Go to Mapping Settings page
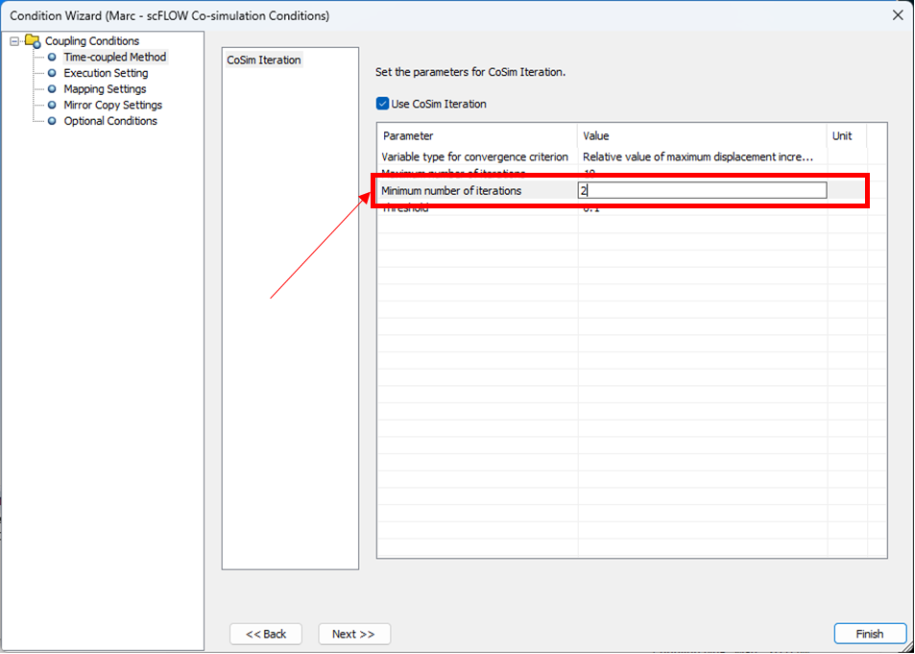Viewport: 915px width, 654px height. (105, 89)
